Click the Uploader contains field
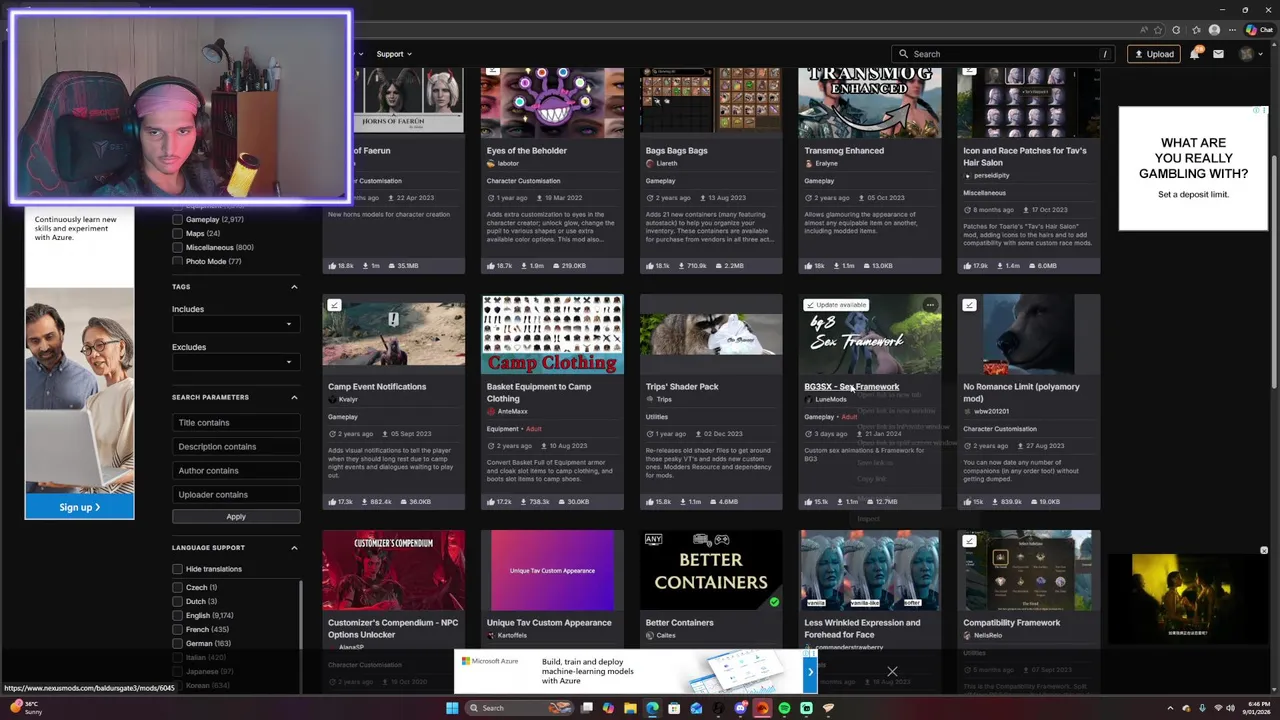Image resolution: width=1280 pixels, height=720 pixels. [x=236, y=495]
